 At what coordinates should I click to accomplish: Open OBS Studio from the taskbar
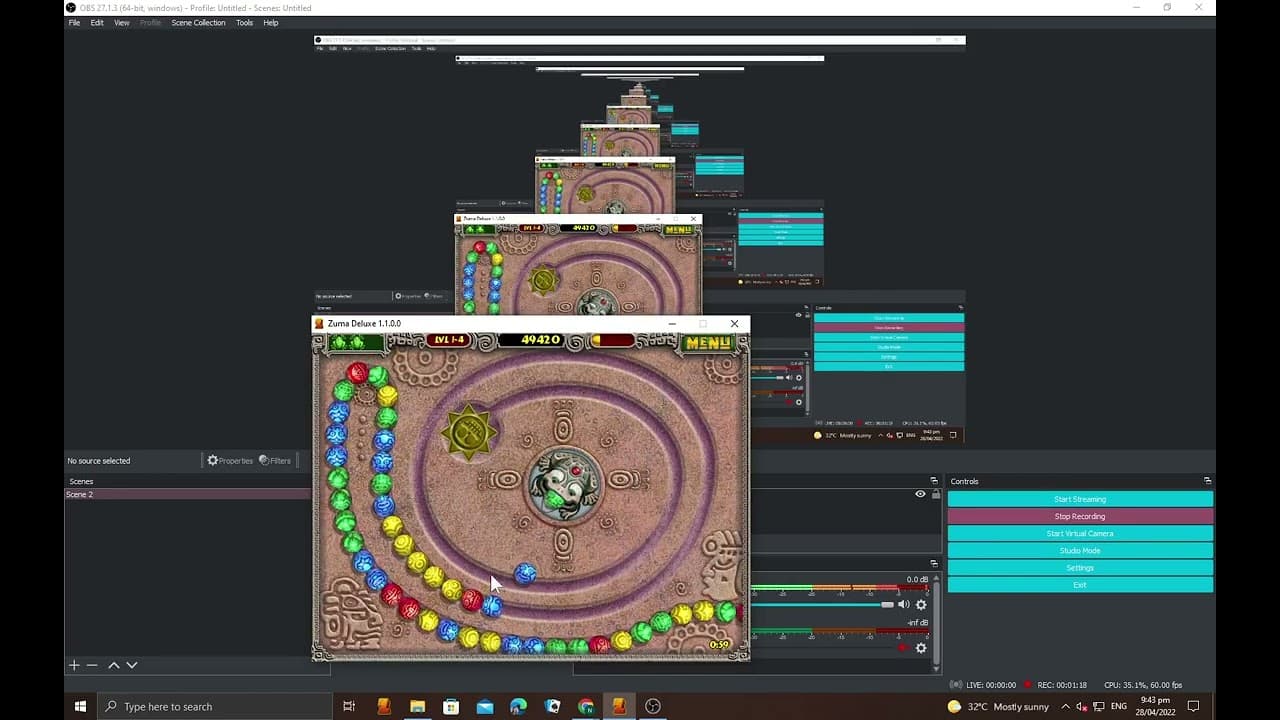coord(653,706)
